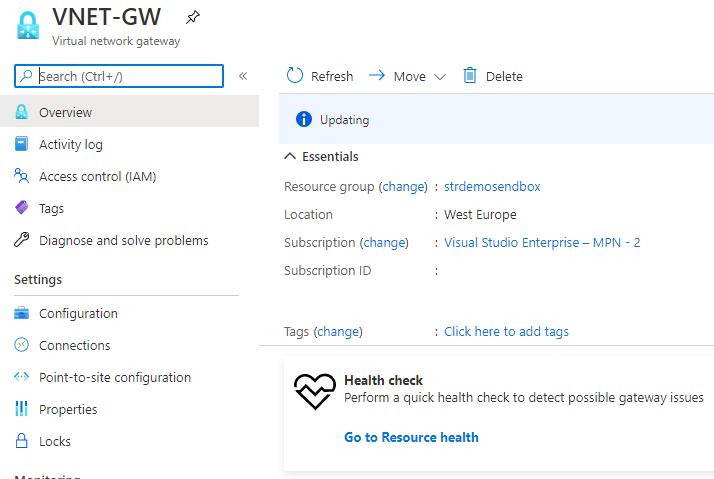714x479 pixels.
Task: Click the search magnifier icon
Action: pyautogui.click(x=27, y=76)
